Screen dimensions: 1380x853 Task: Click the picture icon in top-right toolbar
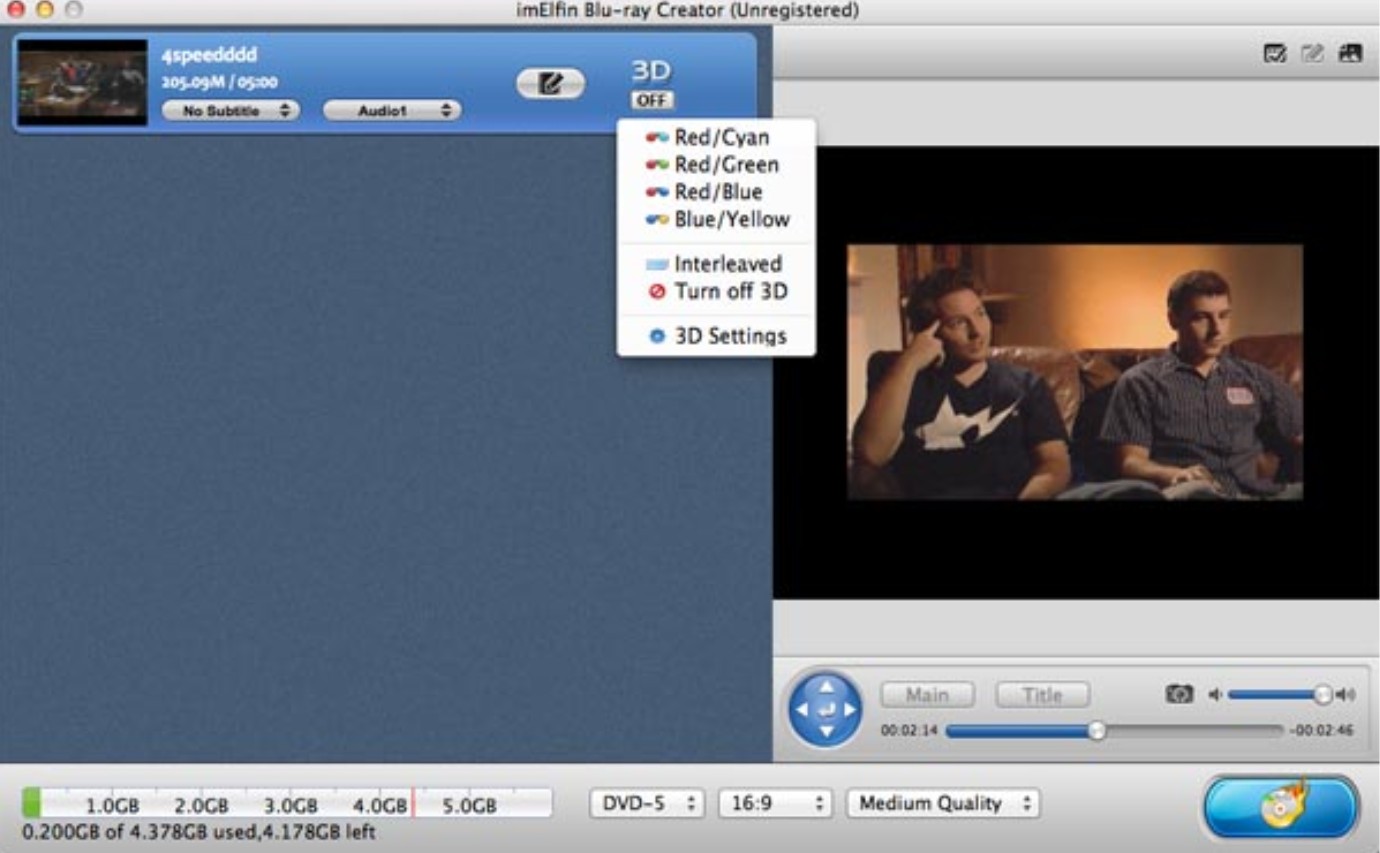click(x=1350, y=54)
